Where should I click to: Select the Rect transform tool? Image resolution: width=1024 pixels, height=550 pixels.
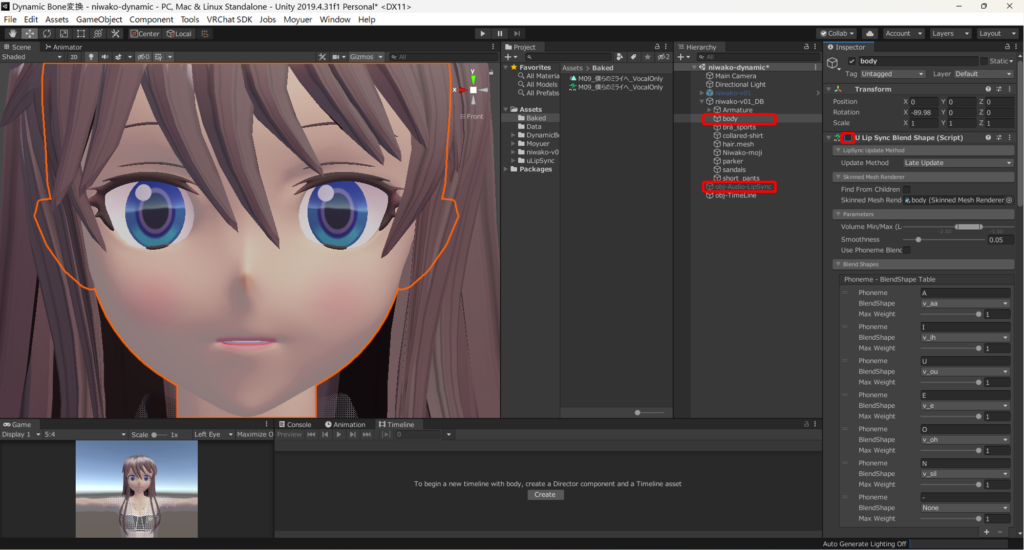81,33
